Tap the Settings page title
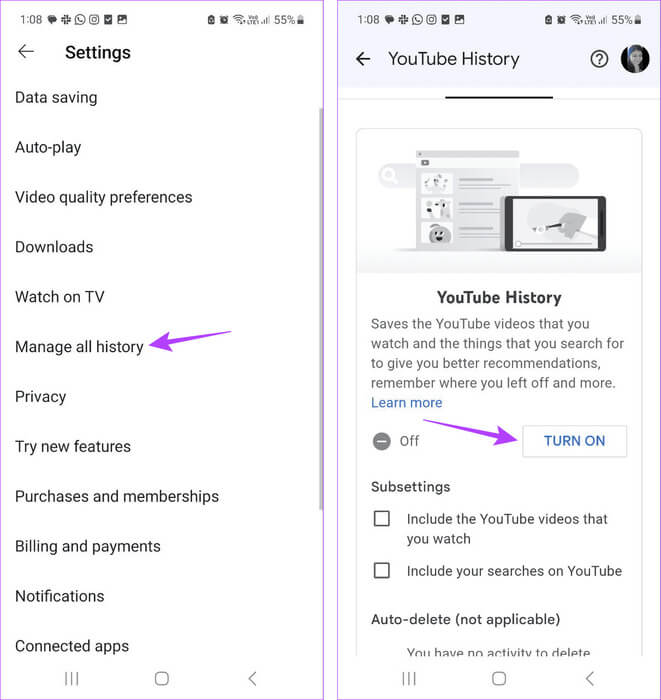661x700 pixels. click(x=98, y=53)
